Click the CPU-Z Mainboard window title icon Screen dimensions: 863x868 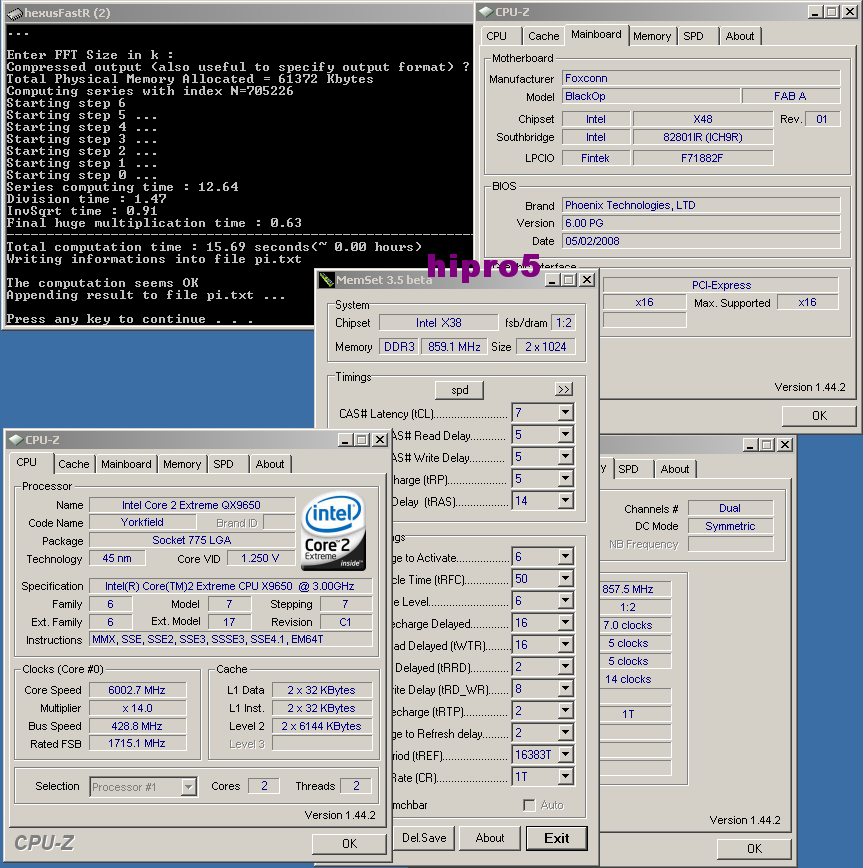coord(486,12)
